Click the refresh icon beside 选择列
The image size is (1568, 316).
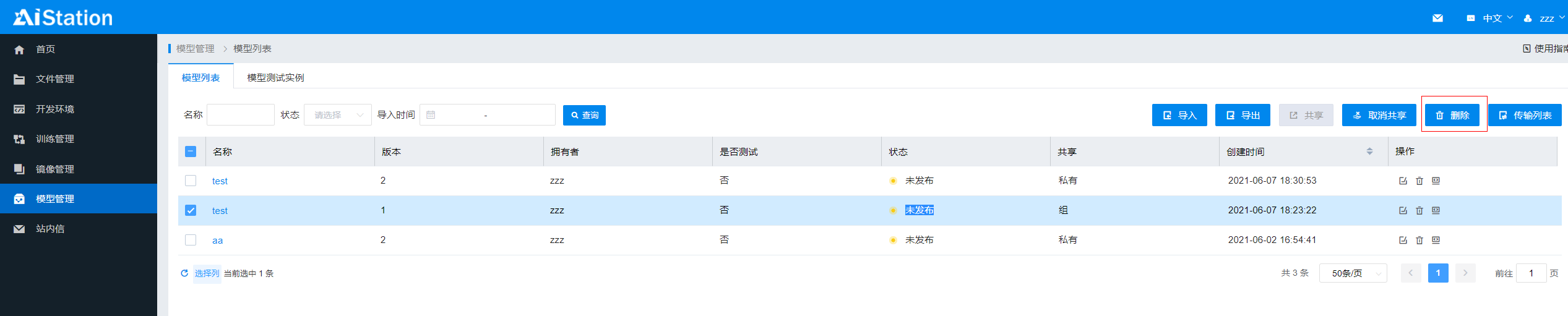[184, 273]
